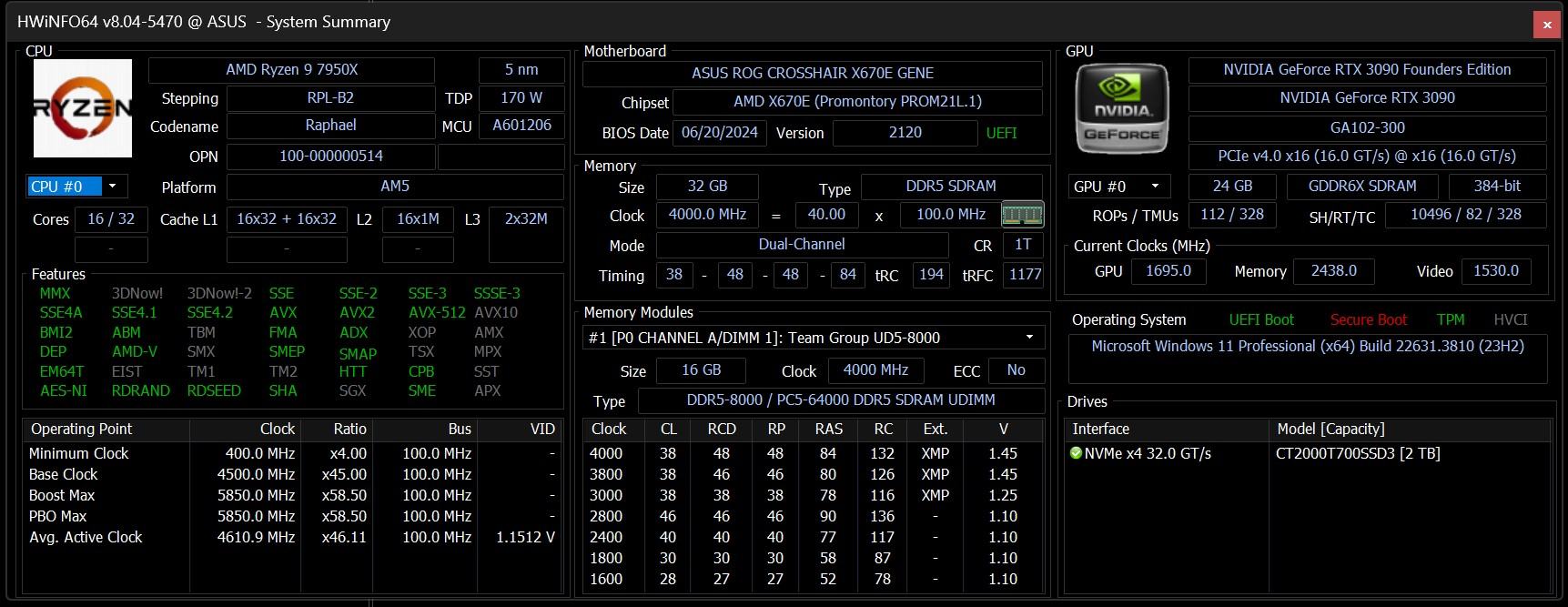This screenshot has height=607, width=1568.
Task: Click the RCD column header in timings
Action: (x=722, y=429)
